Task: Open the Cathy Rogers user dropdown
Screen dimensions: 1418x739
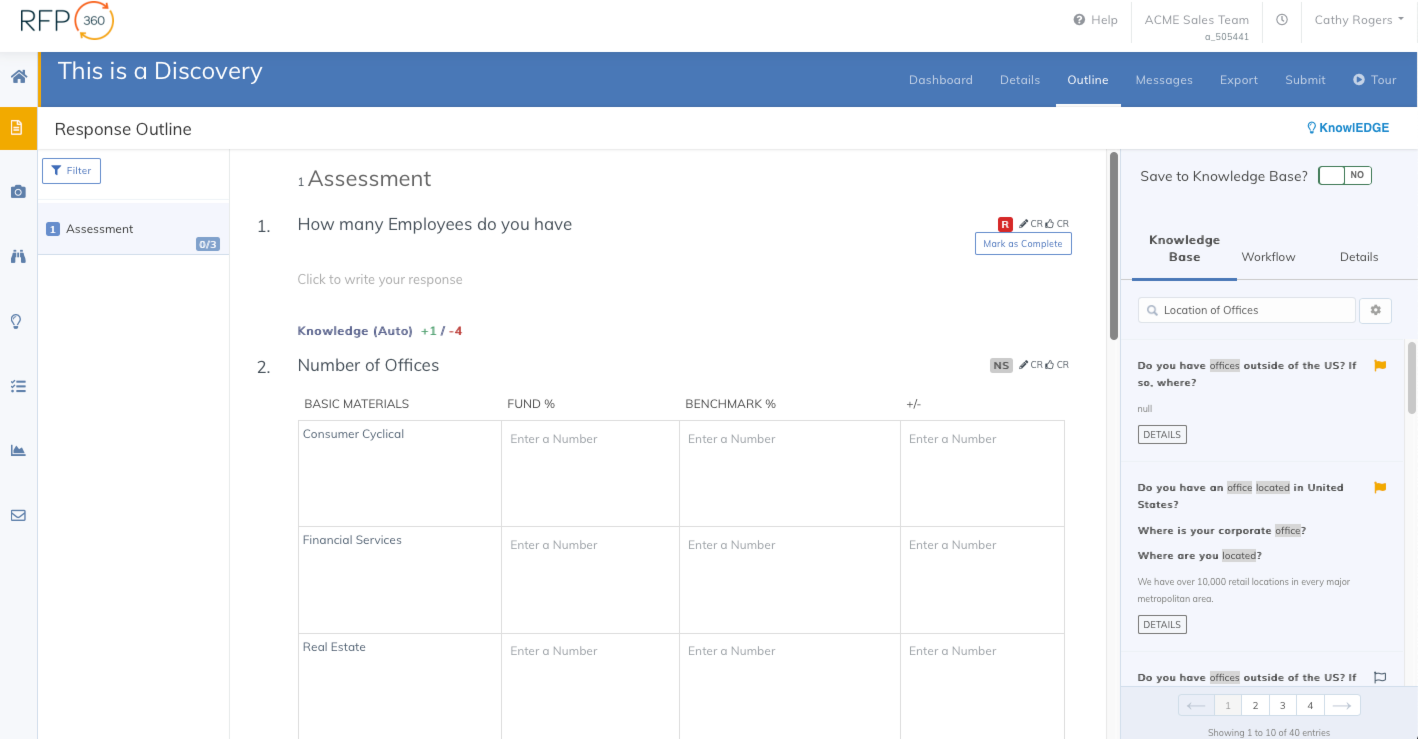Action: (x=1358, y=20)
